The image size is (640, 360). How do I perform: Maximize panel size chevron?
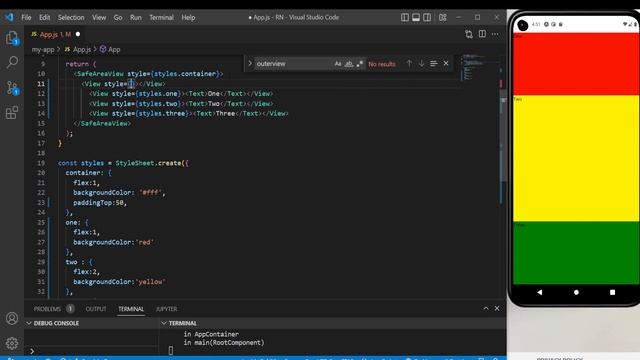click(x=486, y=308)
